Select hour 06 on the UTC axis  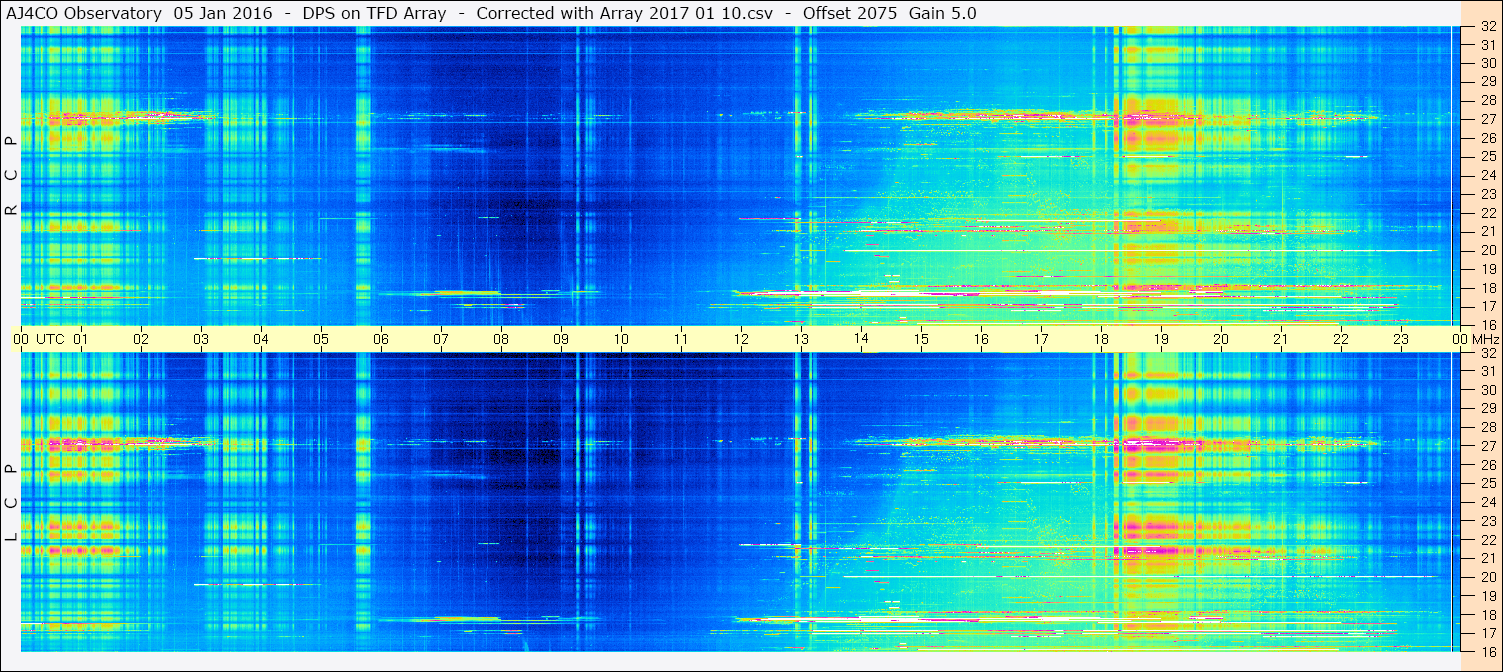click(381, 339)
